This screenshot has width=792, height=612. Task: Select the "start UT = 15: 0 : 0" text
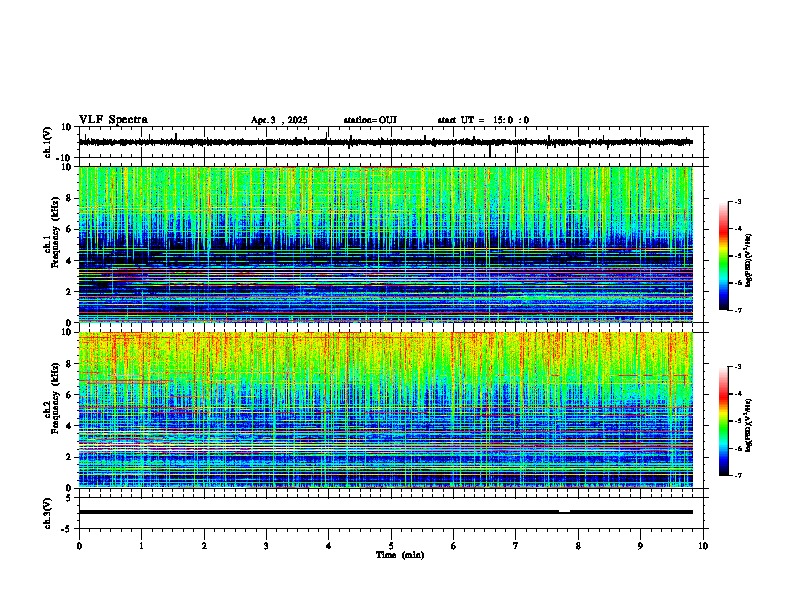[x=483, y=120]
